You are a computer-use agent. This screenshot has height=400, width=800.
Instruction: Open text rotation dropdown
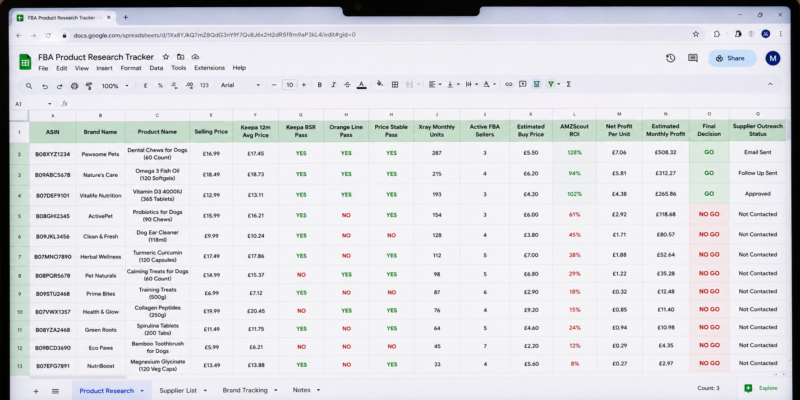point(489,85)
